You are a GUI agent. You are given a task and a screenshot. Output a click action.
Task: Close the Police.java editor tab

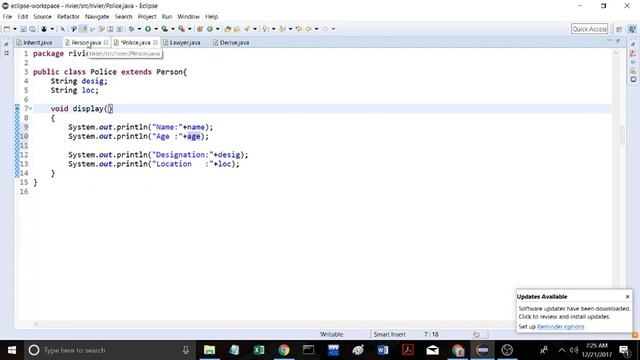(156, 42)
